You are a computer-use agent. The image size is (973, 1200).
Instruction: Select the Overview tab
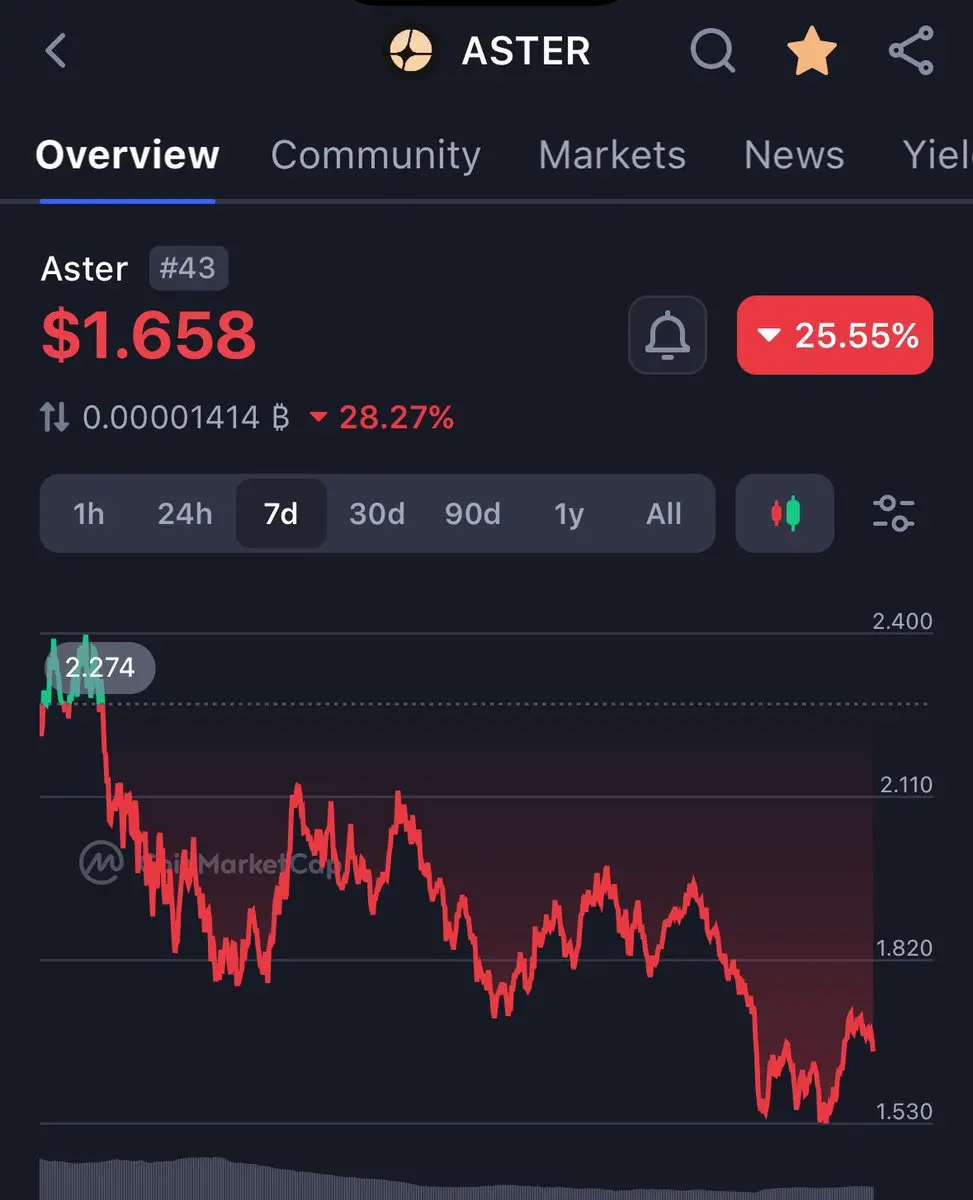(x=127, y=155)
